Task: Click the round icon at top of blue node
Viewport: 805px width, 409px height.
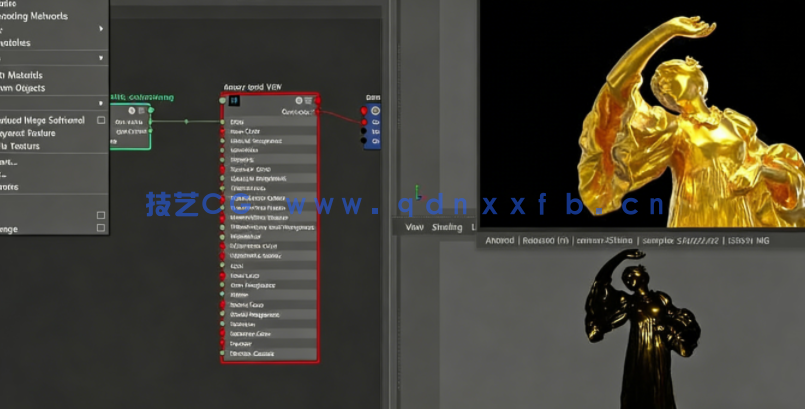Action: click(375, 110)
